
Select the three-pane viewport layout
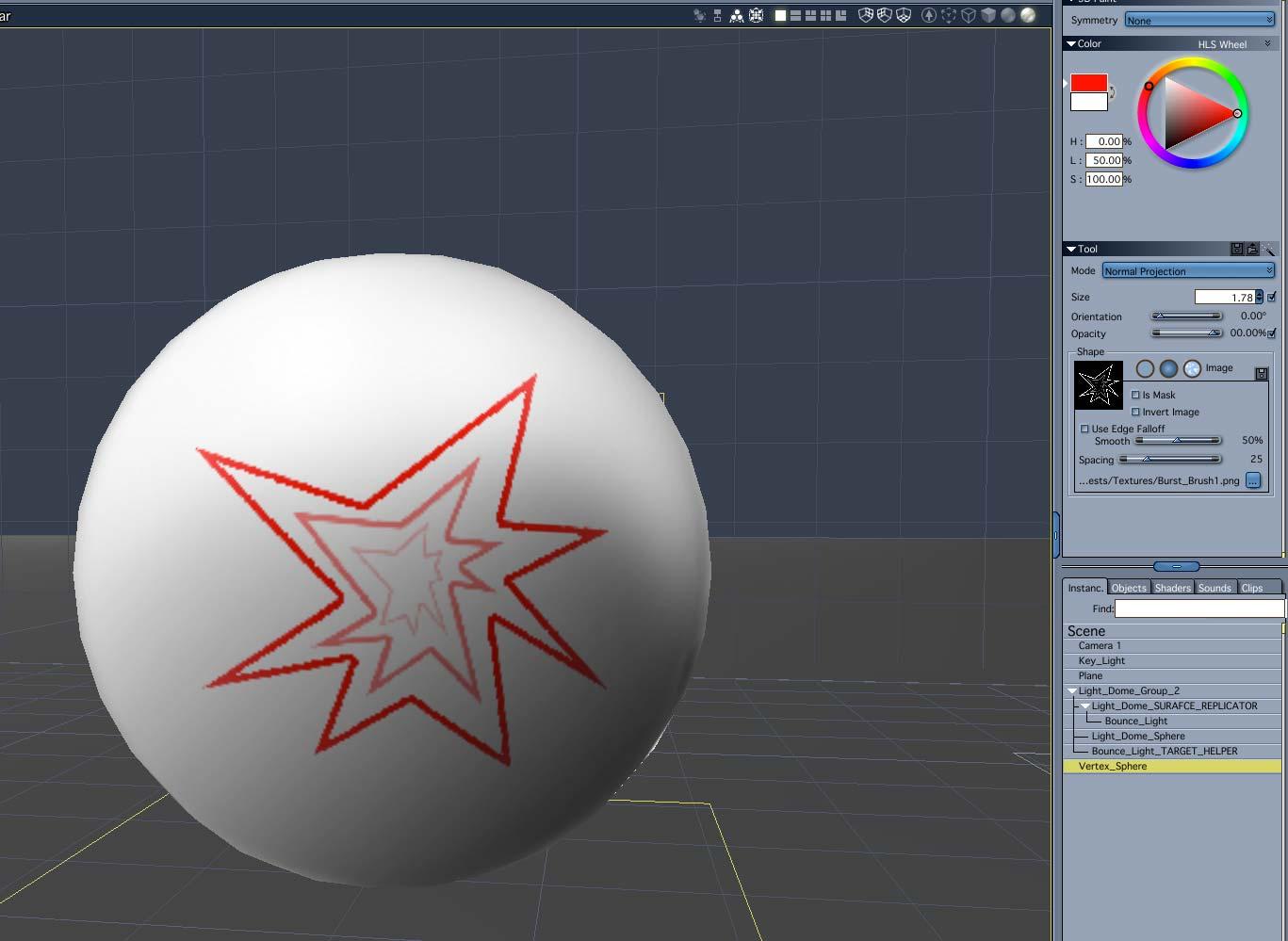(810, 15)
